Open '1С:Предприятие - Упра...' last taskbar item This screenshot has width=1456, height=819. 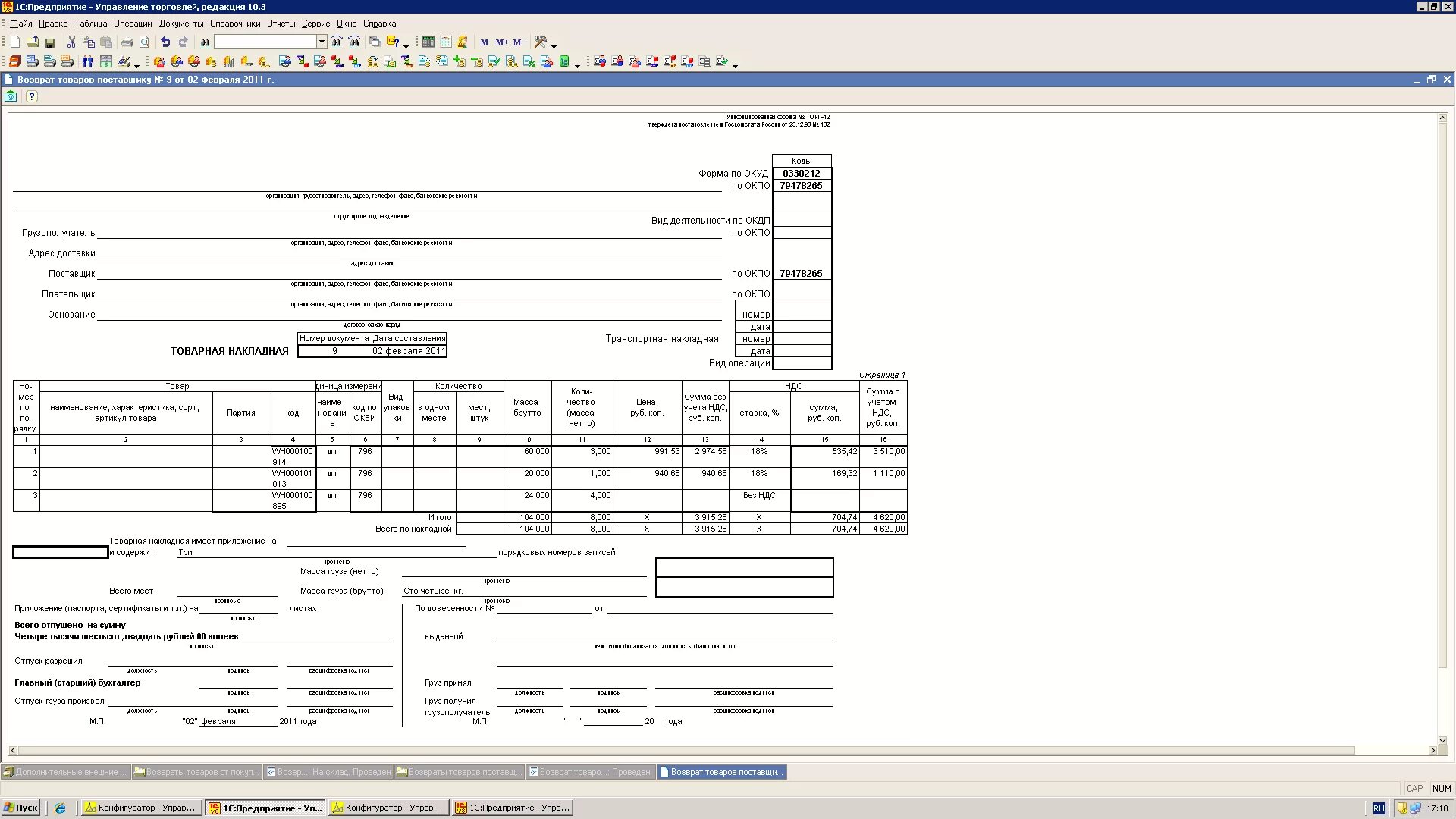(513, 808)
